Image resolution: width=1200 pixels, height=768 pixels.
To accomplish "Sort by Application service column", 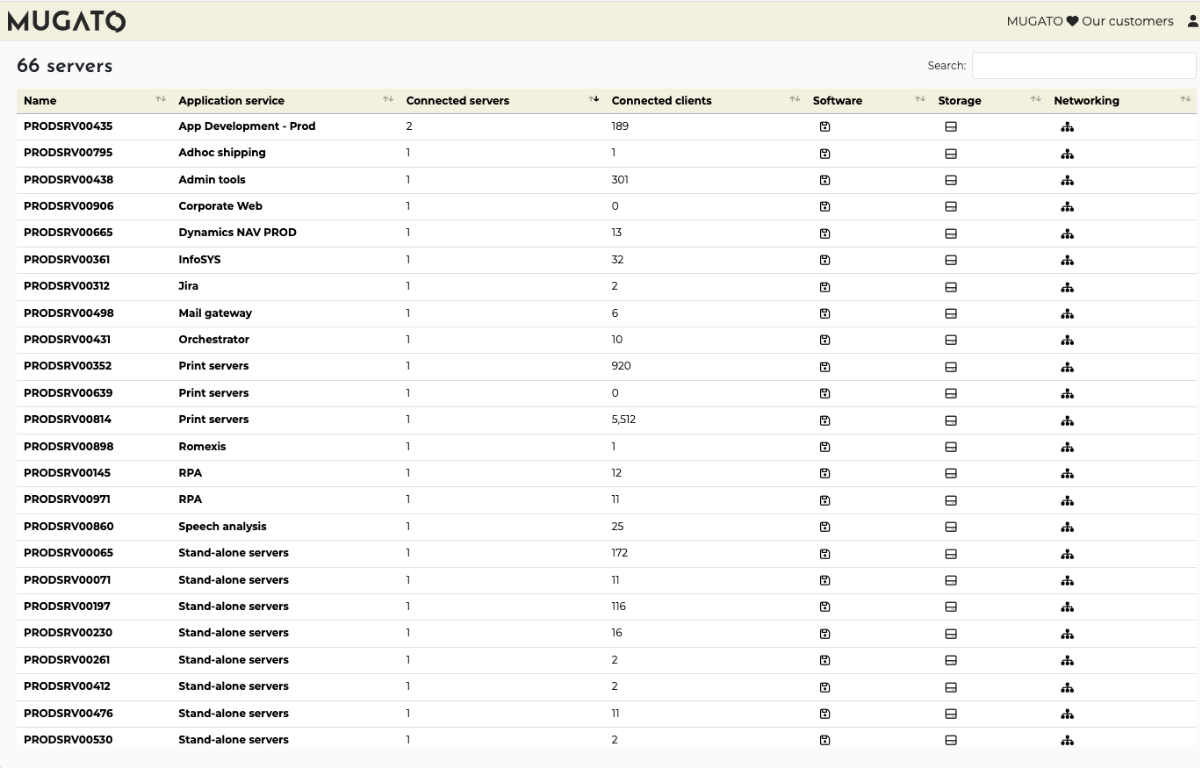I will click(231, 101).
